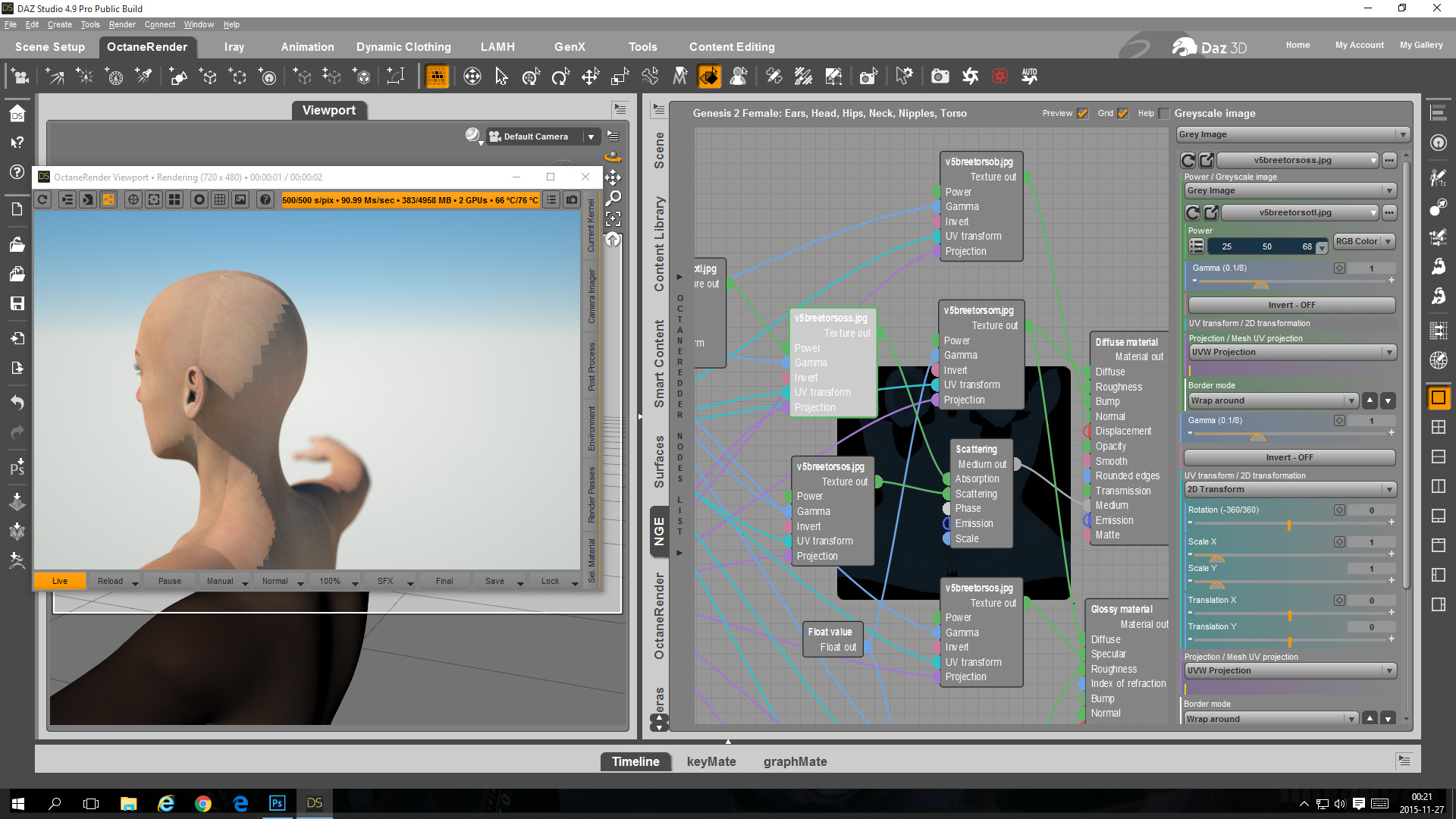The height and width of the screenshot is (819, 1456).
Task: Toggle the Preview checkbox
Action: pyautogui.click(x=1083, y=114)
